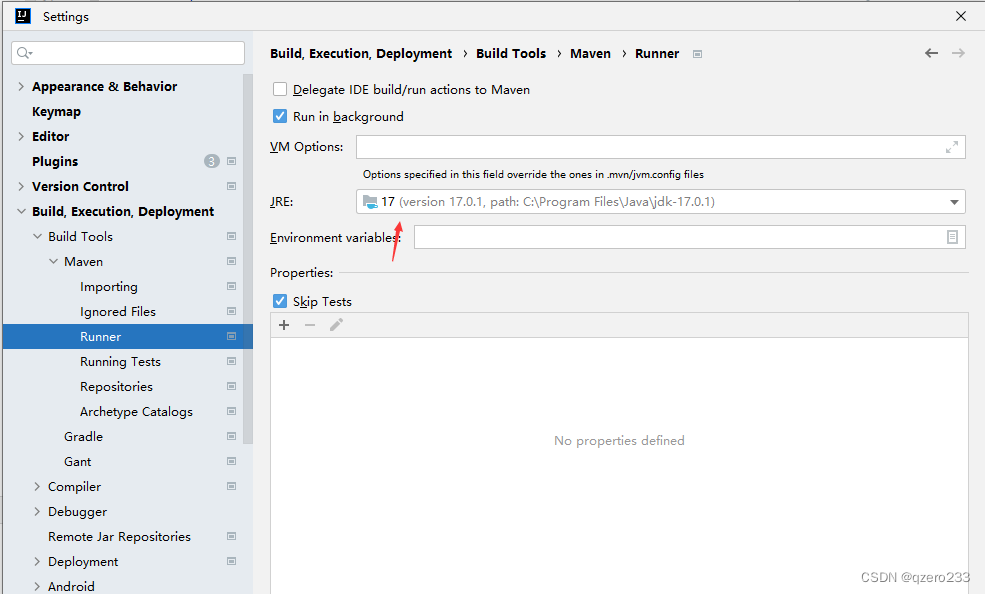Click the project icon on Gant row

(231, 462)
